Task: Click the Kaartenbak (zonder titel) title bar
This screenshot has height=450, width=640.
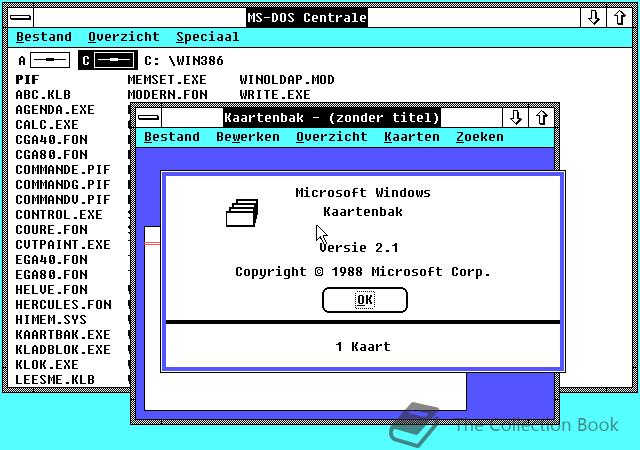Action: pyautogui.click(x=331, y=118)
